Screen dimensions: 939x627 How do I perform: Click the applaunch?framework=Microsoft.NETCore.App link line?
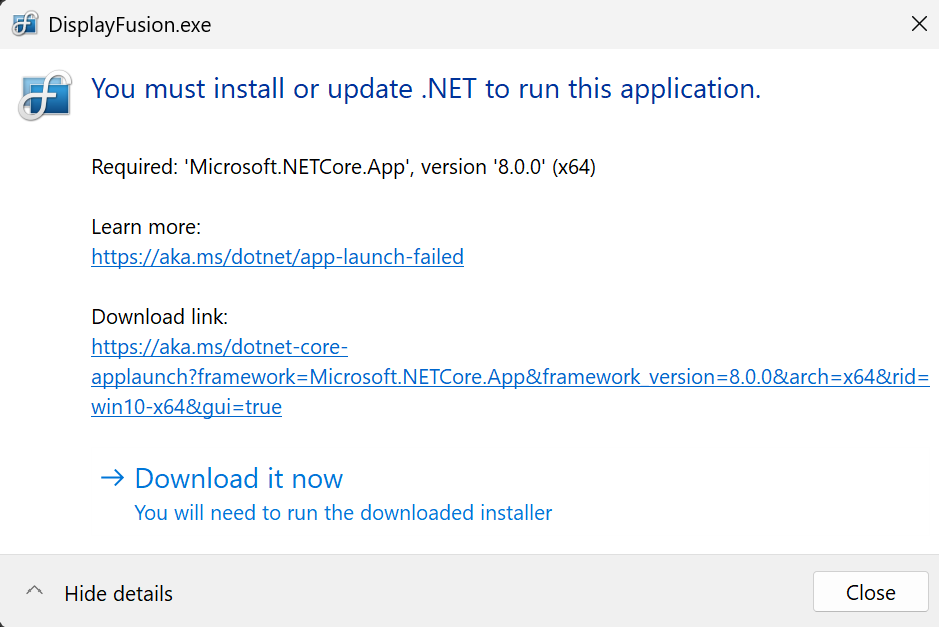click(510, 377)
